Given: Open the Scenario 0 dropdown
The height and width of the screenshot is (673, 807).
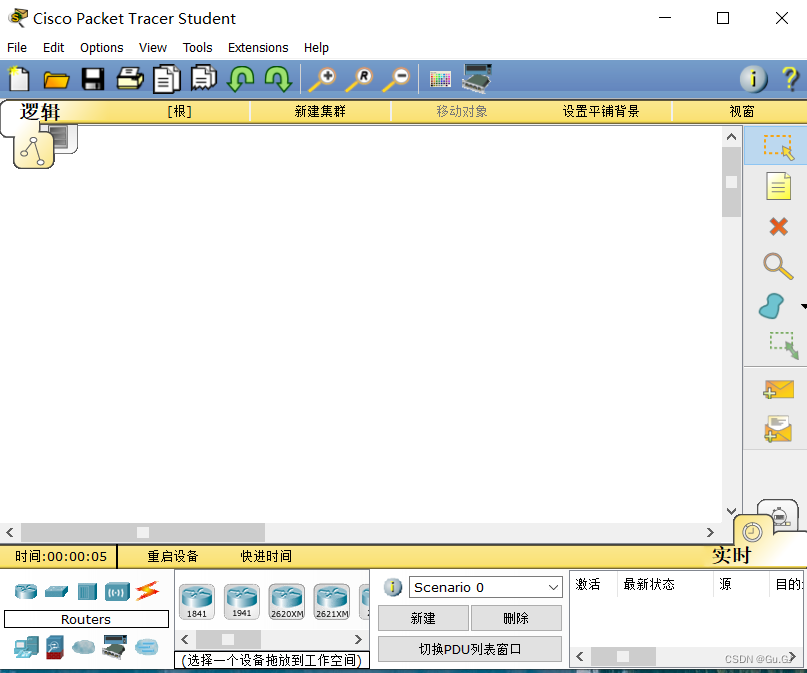Looking at the screenshot, I should 486,587.
